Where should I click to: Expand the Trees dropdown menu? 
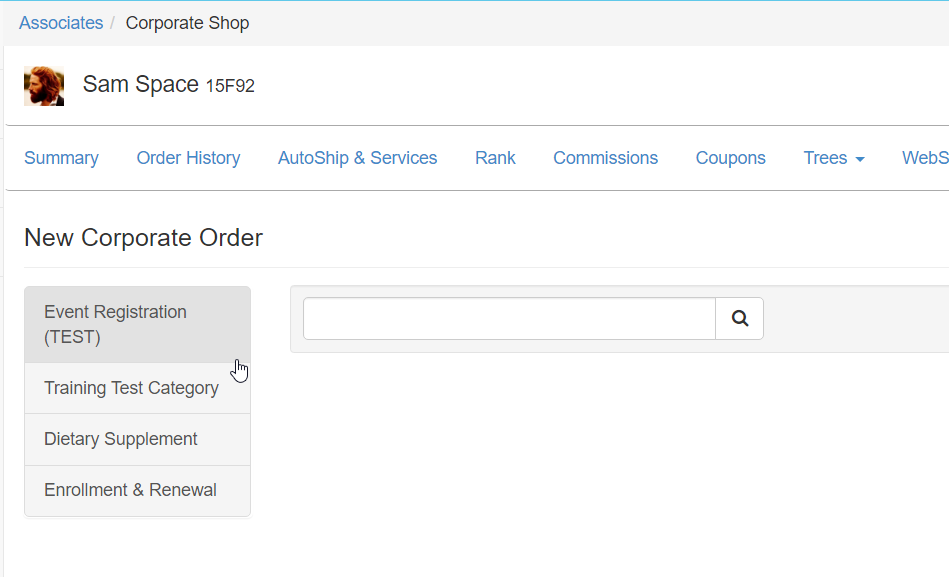pos(834,158)
